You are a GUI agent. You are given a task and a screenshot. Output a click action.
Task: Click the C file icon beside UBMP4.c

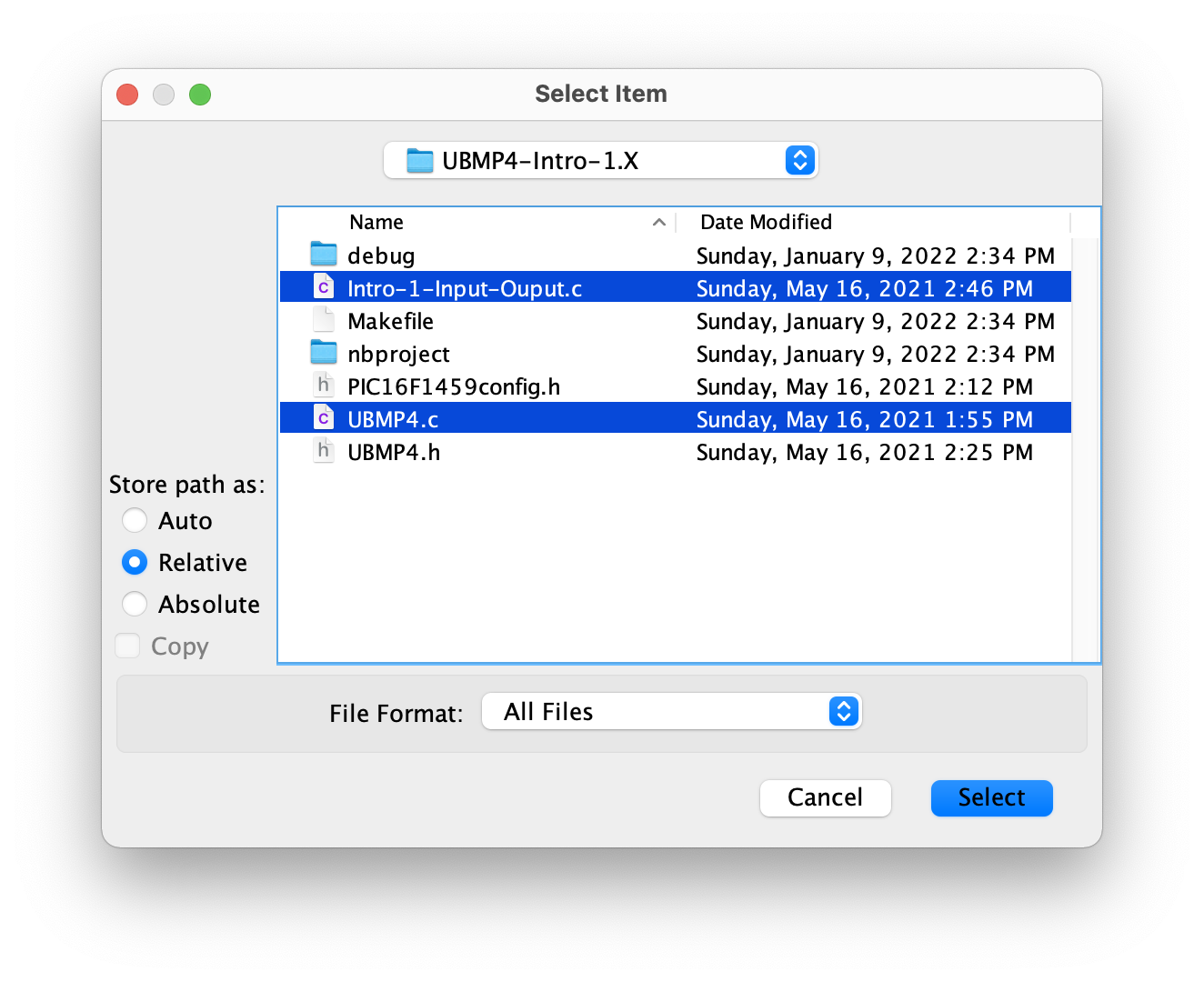pos(324,417)
